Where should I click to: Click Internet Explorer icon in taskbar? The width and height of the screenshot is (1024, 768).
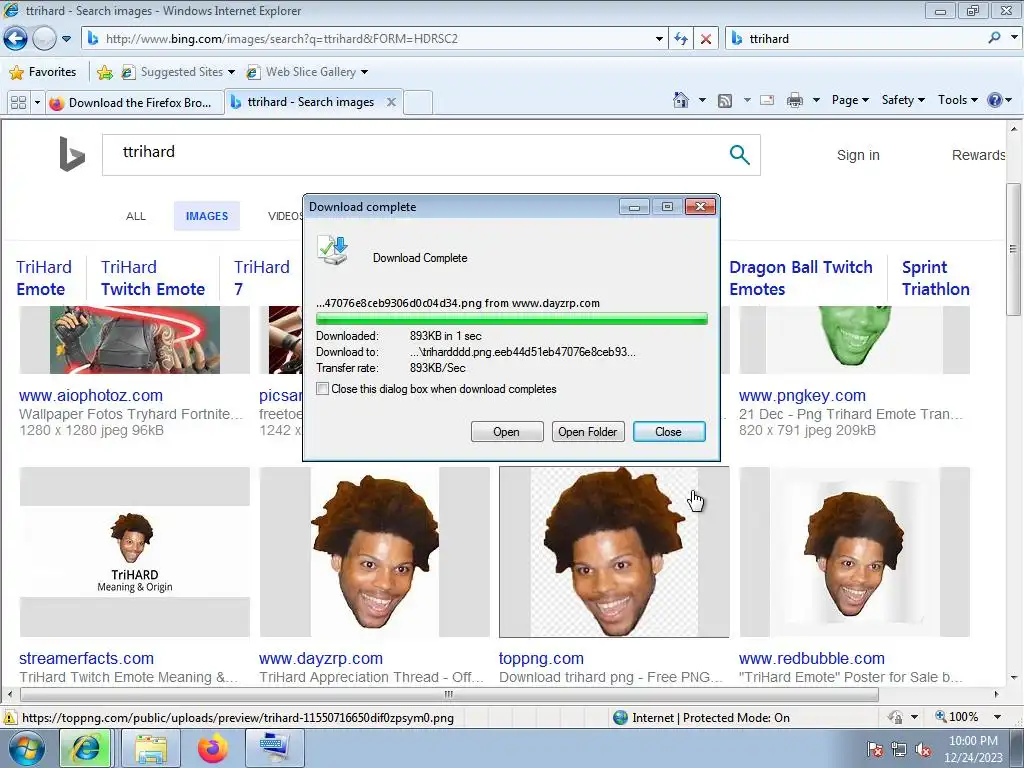click(86, 748)
